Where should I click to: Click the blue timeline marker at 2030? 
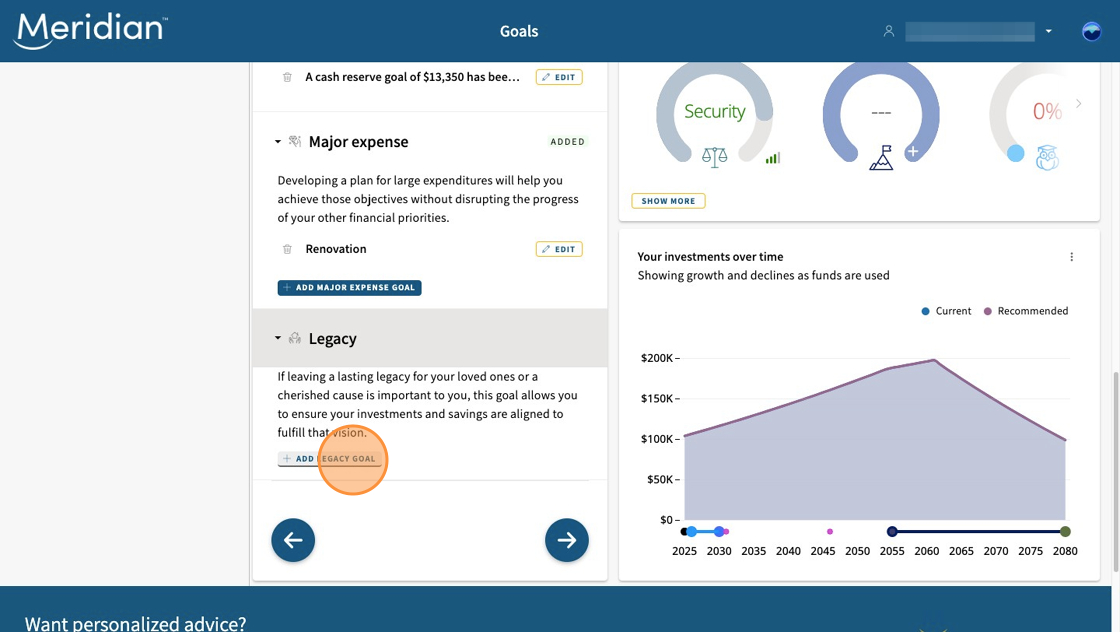(719, 531)
